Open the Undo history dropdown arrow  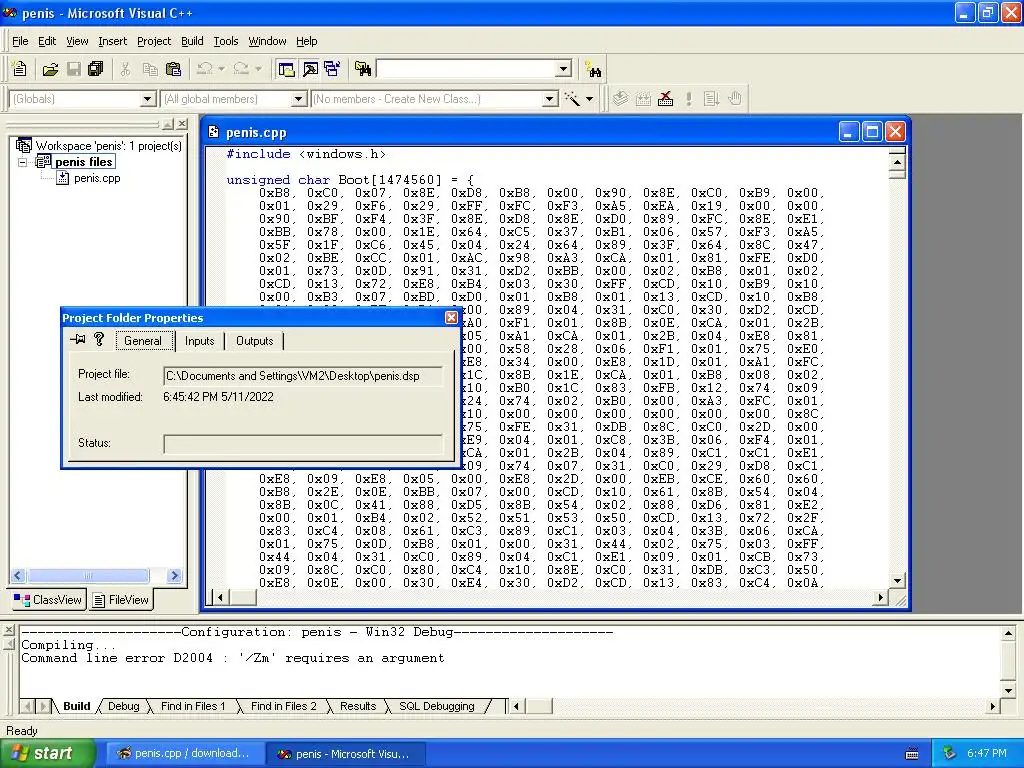(221, 69)
